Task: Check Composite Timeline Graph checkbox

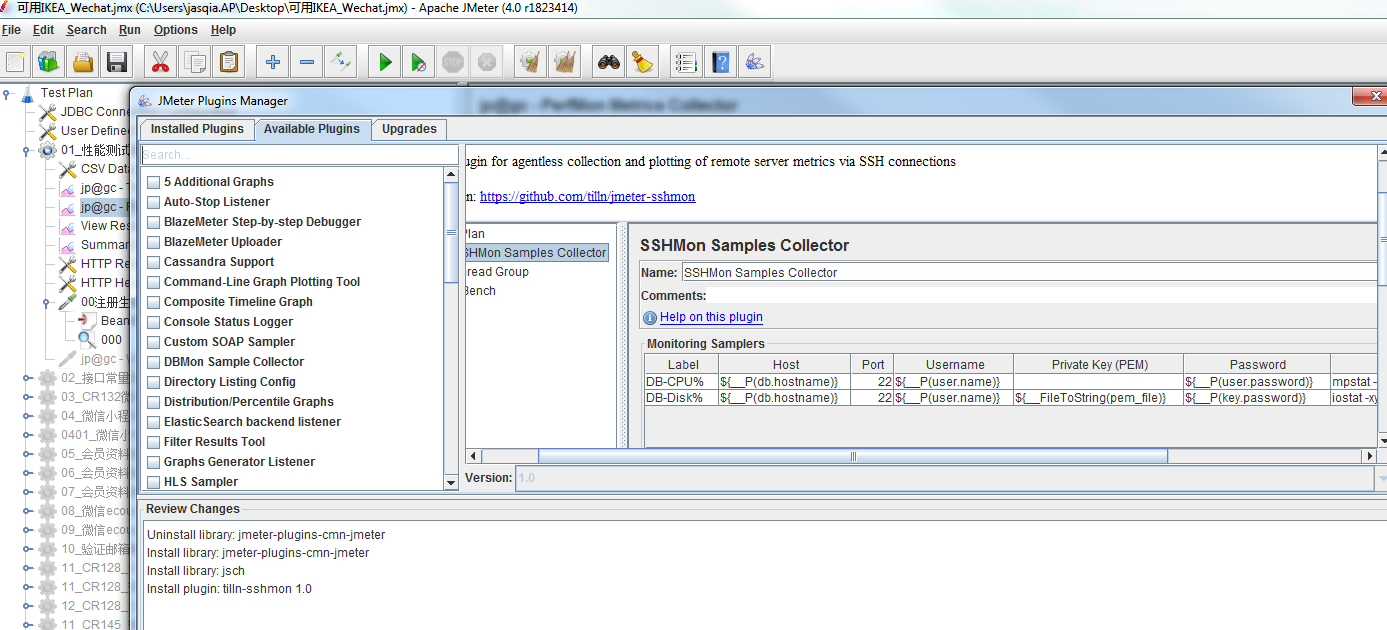Action: [x=153, y=302]
